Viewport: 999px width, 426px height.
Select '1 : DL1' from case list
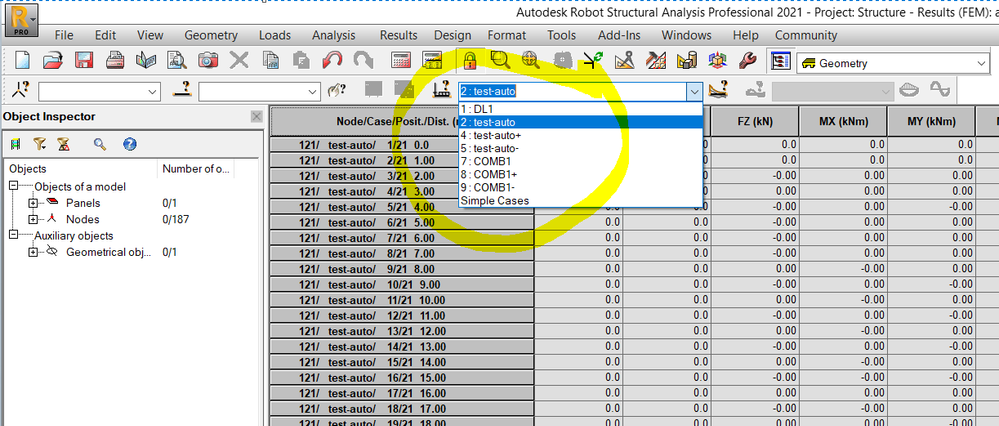point(580,109)
